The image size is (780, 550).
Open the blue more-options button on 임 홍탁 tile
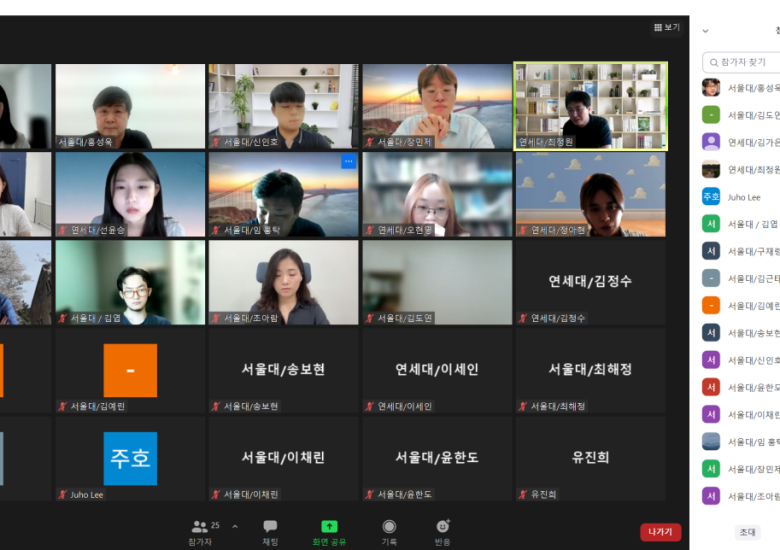click(x=349, y=161)
